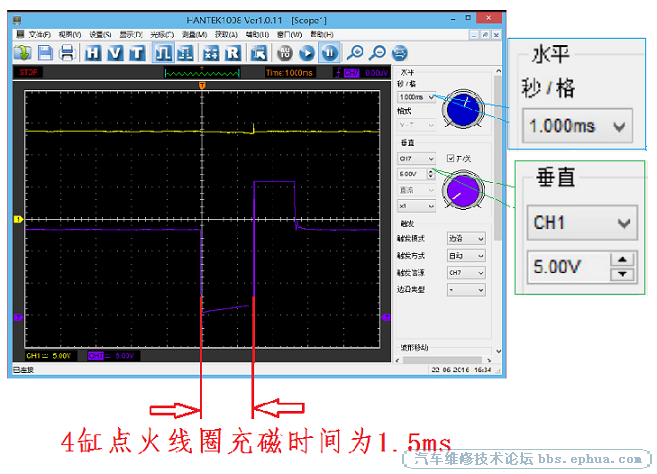Open the 触发模式 边沿 dropdown

466,238
